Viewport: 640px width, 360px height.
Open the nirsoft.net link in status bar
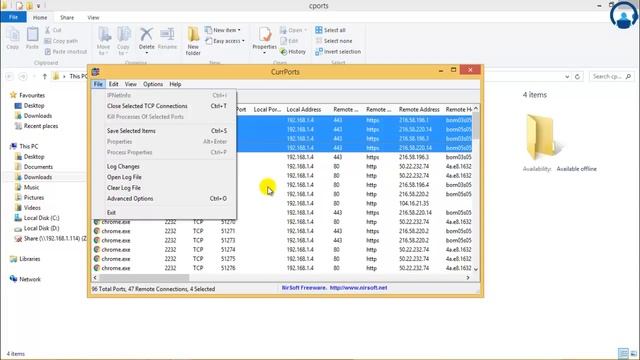[x=358, y=288]
